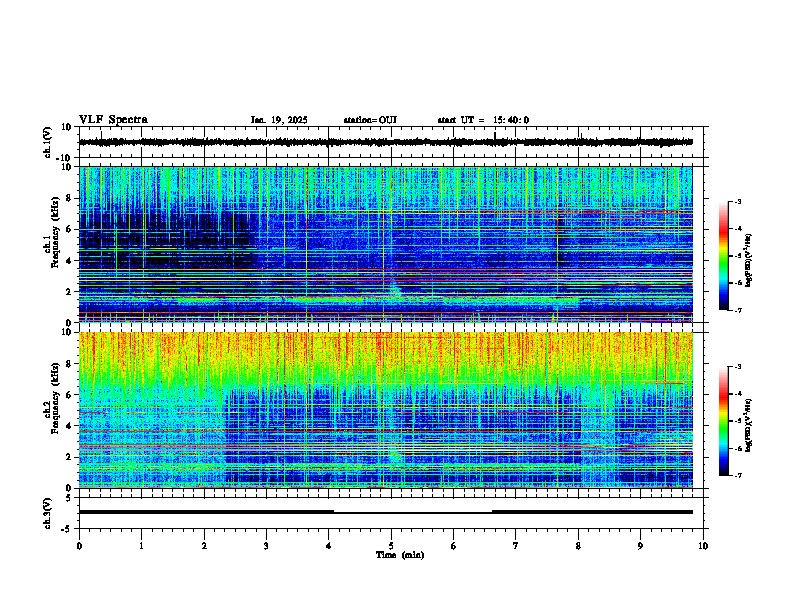Click the ch.1 spectrogram 6 kHz tick label
This screenshot has height=612, width=792.
[70, 229]
